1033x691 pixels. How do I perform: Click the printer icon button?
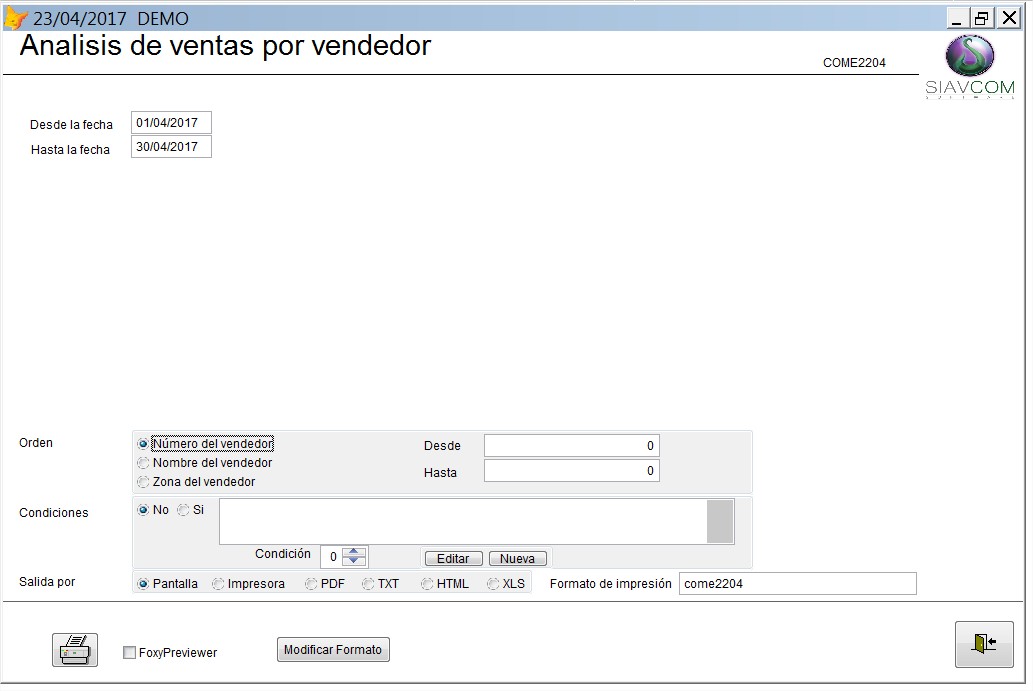click(75, 650)
